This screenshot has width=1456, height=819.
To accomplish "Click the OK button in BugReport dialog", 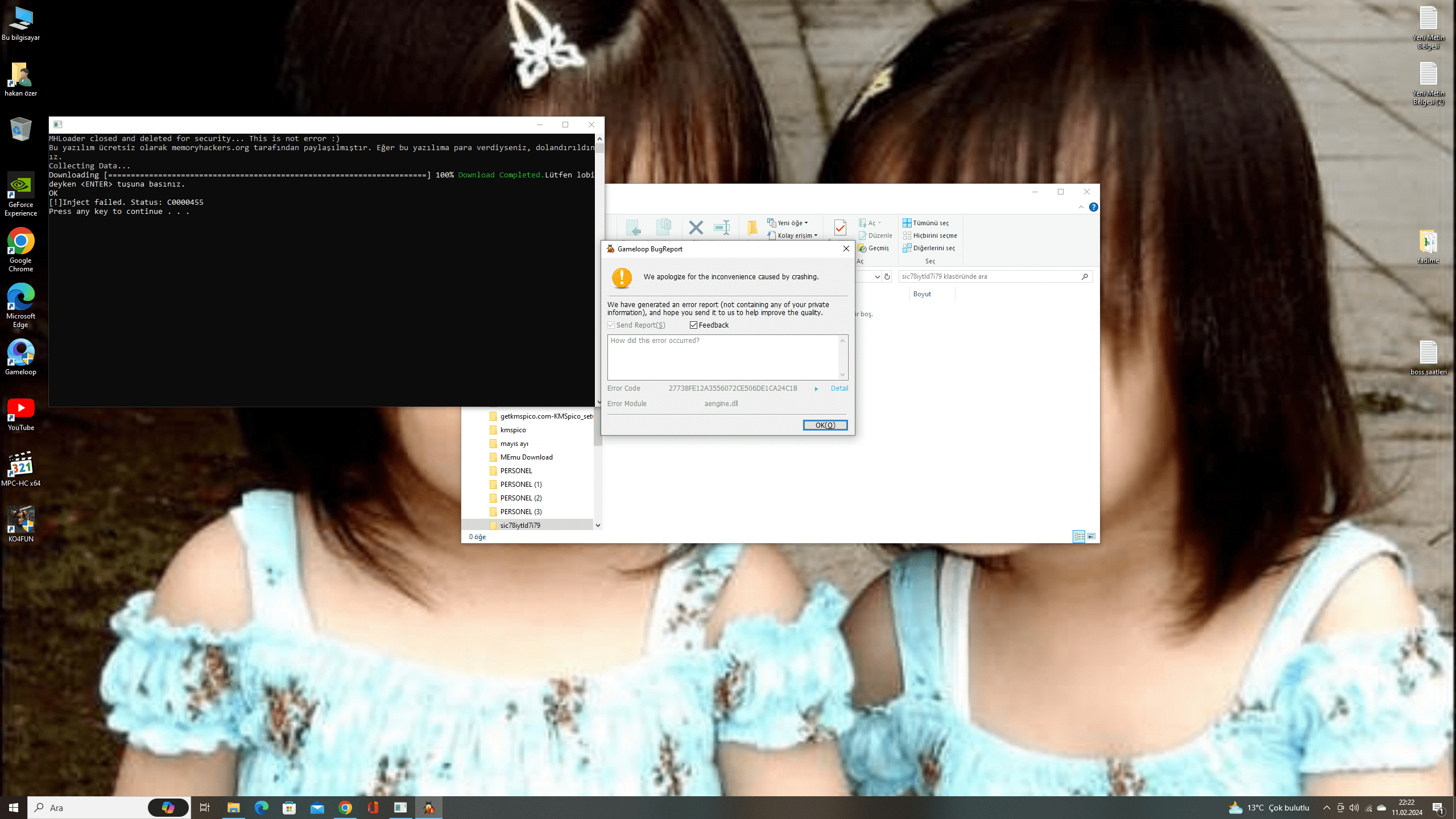I will [x=825, y=425].
